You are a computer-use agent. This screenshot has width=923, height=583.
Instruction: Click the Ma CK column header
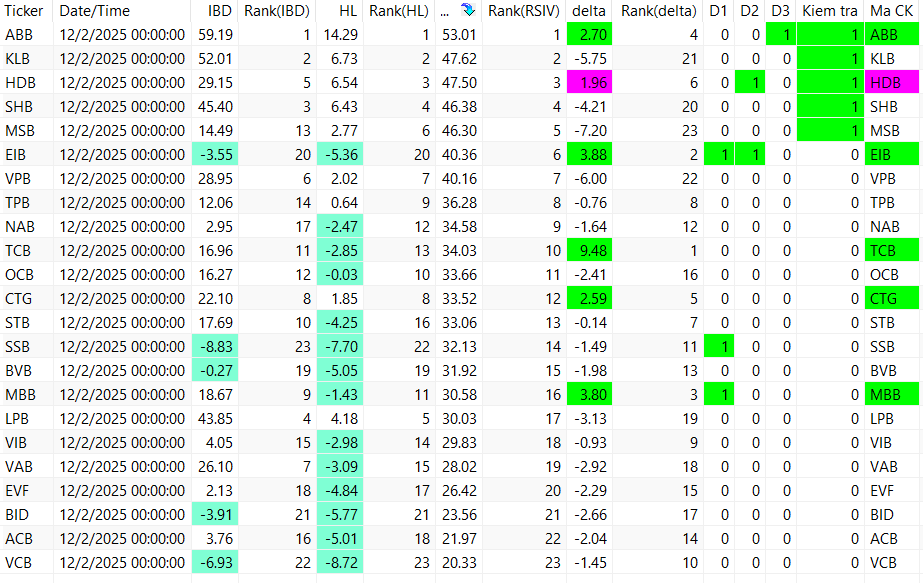tap(891, 11)
